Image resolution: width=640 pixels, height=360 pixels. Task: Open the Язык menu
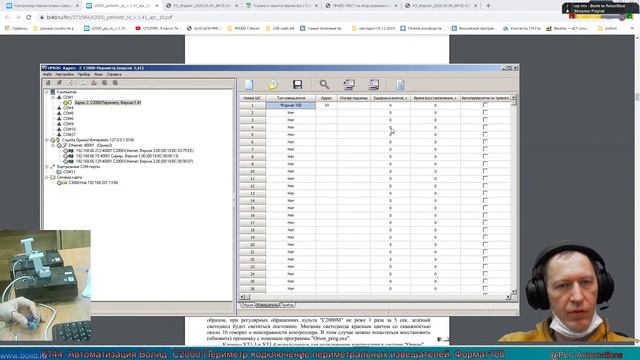click(x=98, y=74)
